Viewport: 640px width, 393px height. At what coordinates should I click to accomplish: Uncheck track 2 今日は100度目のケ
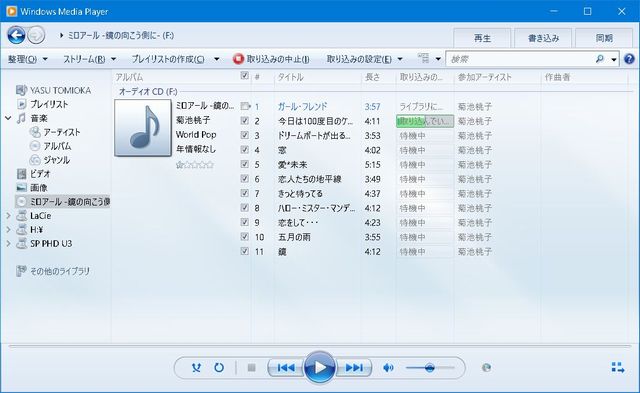tap(244, 121)
